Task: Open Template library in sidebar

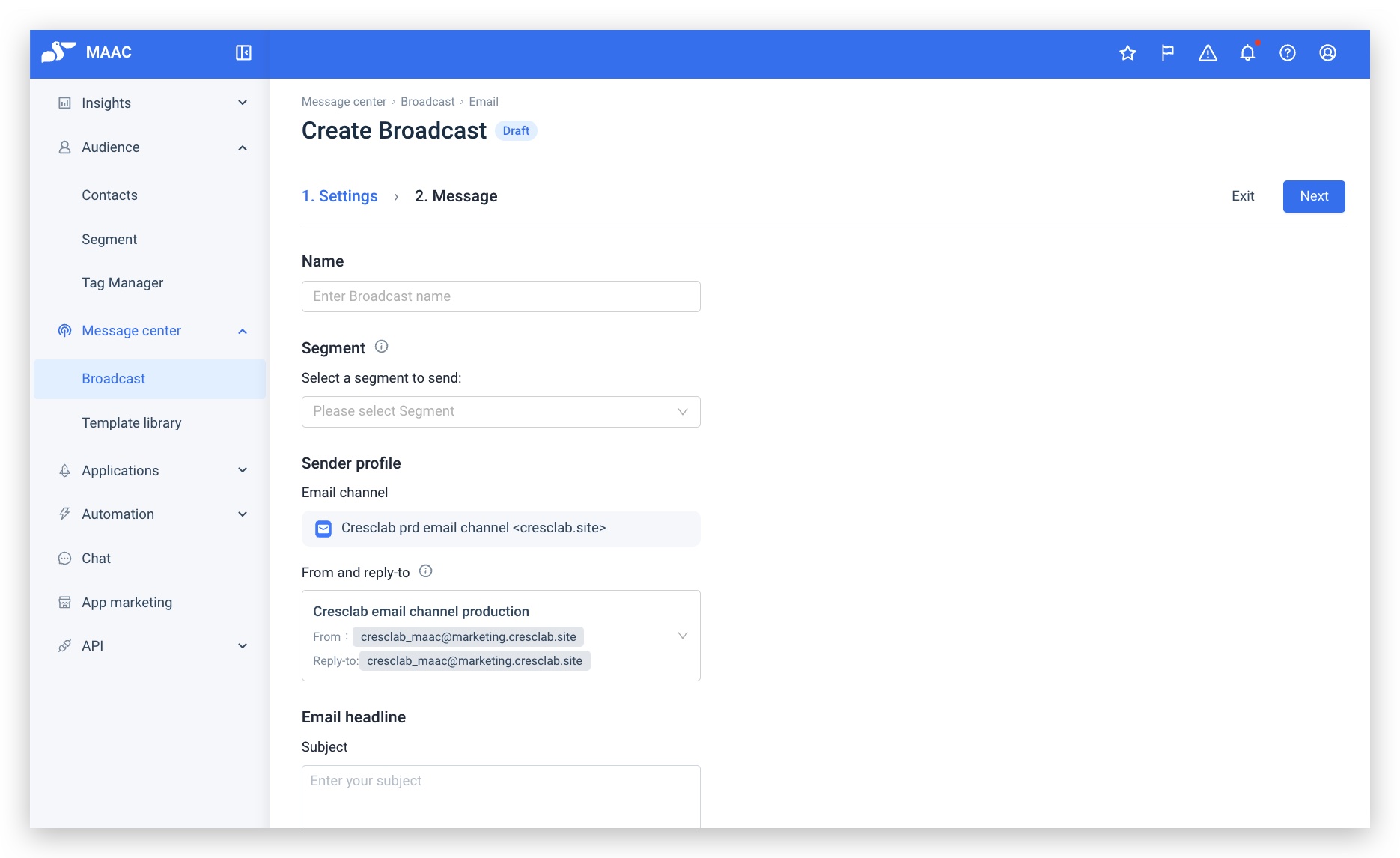Action: tap(132, 423)
